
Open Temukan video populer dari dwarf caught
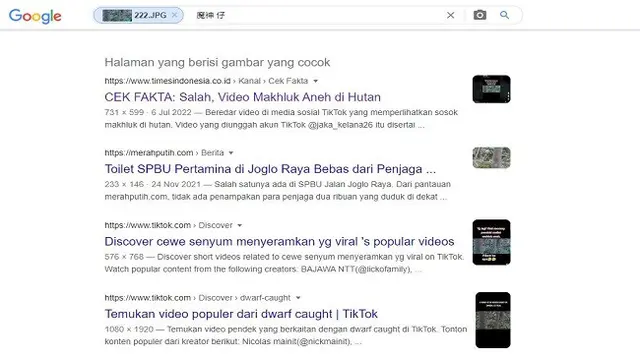(x=241, y=313)
